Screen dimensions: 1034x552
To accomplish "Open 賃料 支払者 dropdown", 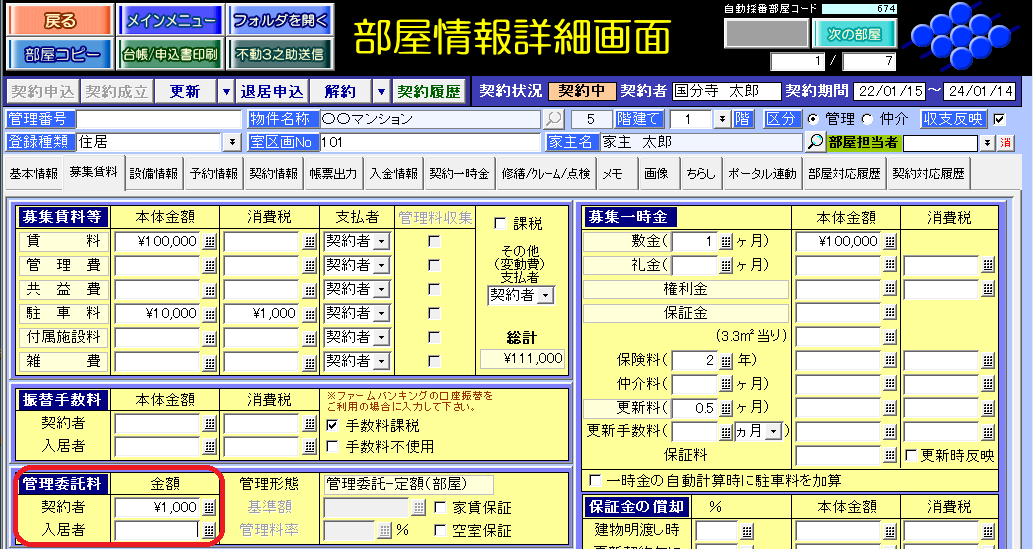I will (381, 241).
